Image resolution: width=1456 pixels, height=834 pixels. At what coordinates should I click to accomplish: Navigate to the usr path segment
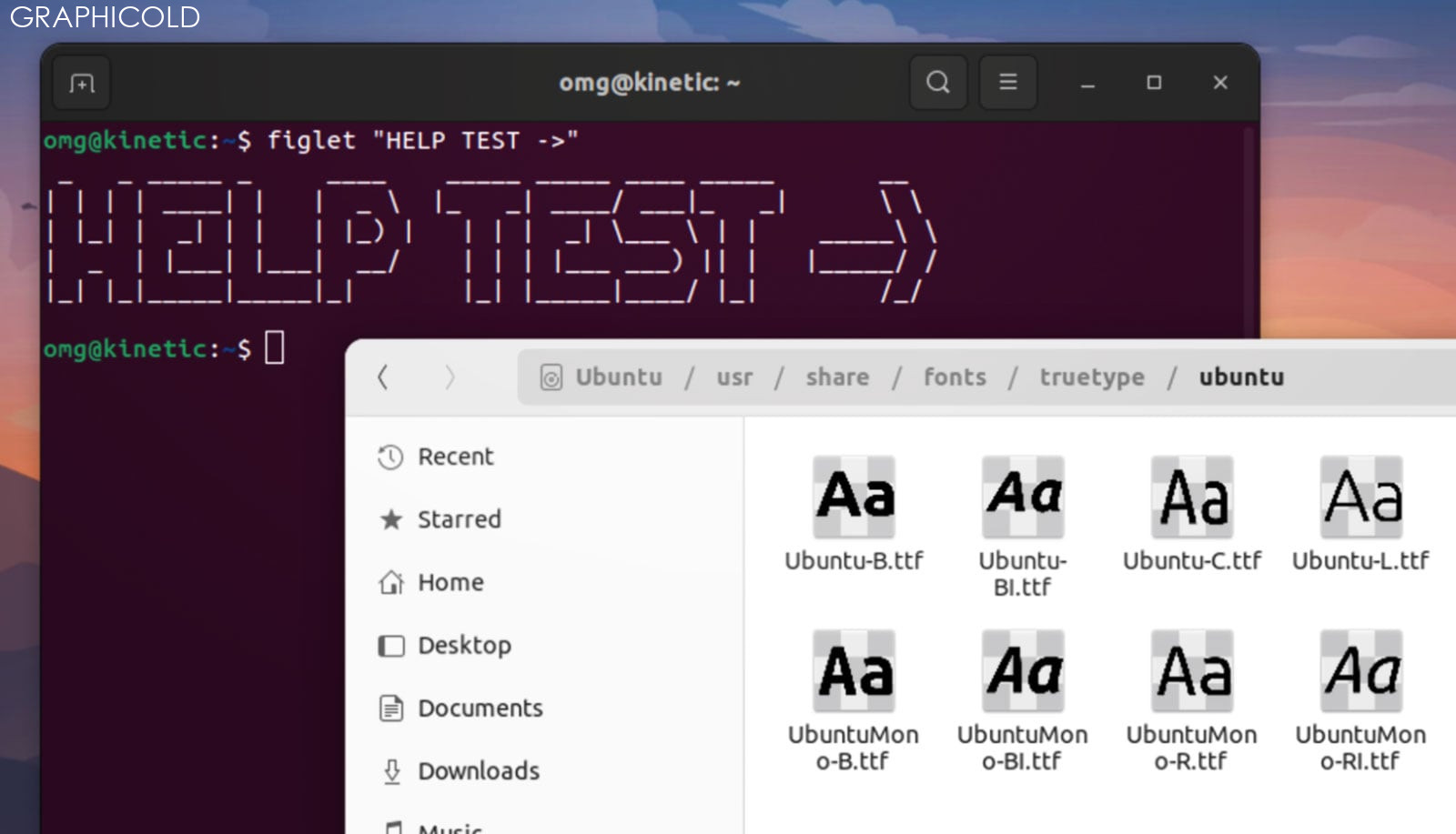tap(734, 377)
